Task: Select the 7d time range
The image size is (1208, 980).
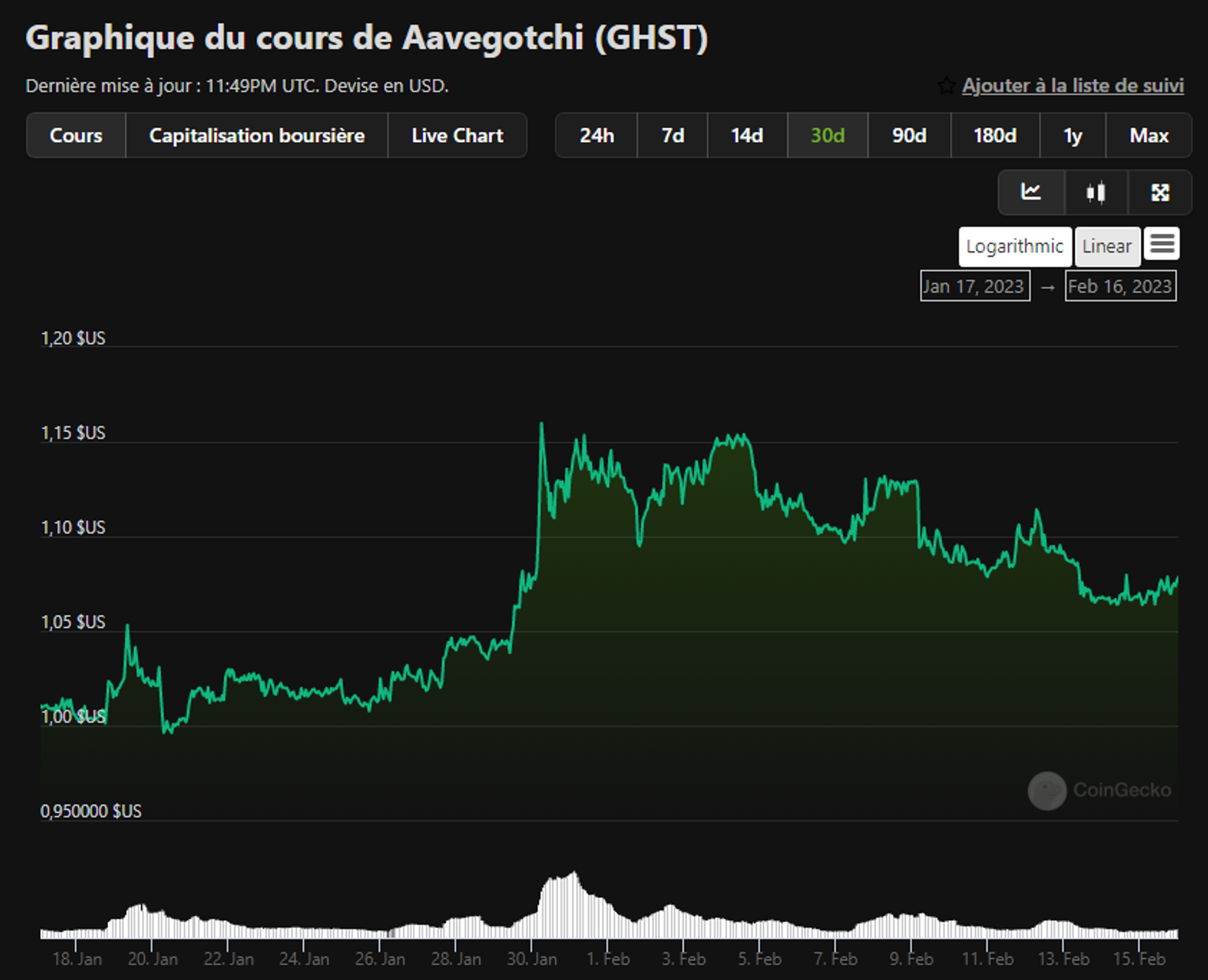Action: pos(672,136)
